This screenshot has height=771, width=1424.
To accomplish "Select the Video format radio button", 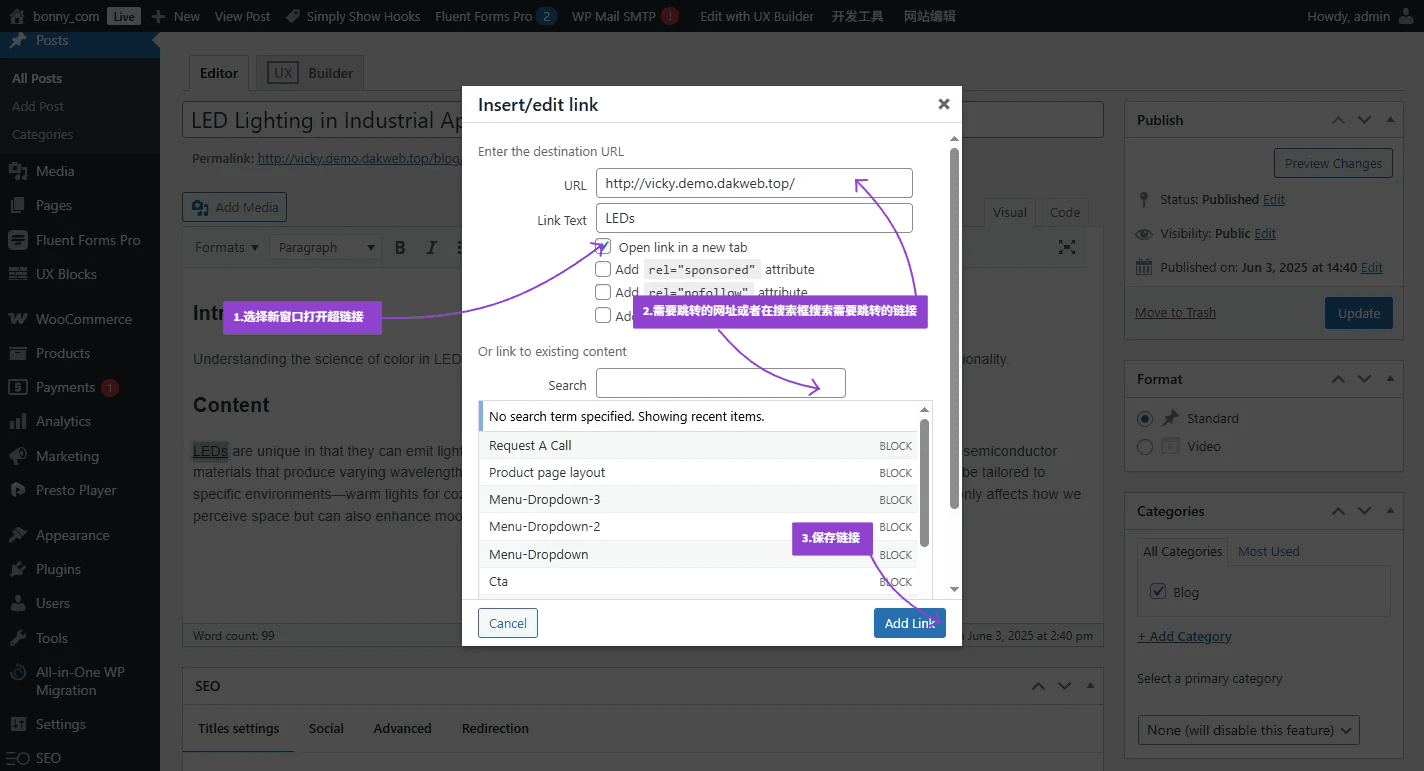I will point(1145,447).
